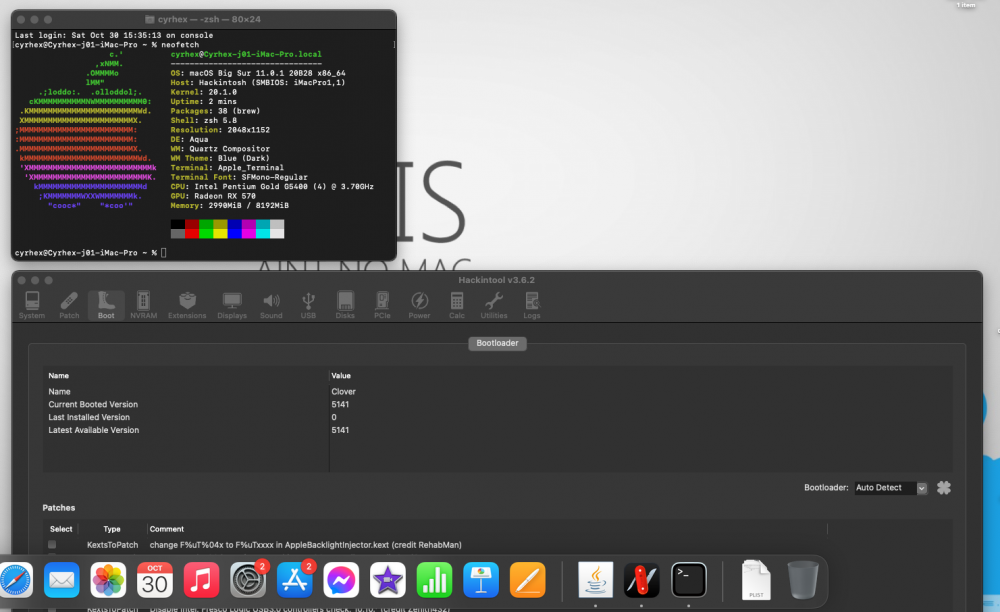Open the USB section in Hackintool

308,305
